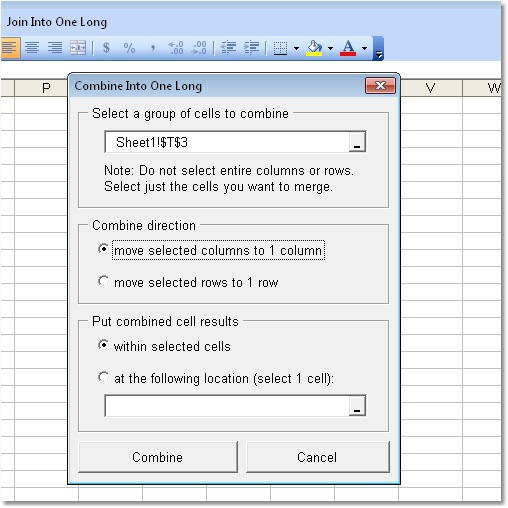The width and height of the screenshot is (508, 508).
Task: Collapse dialog using range selector beside Sheet1!$T$3
Action: click(357, 142)
